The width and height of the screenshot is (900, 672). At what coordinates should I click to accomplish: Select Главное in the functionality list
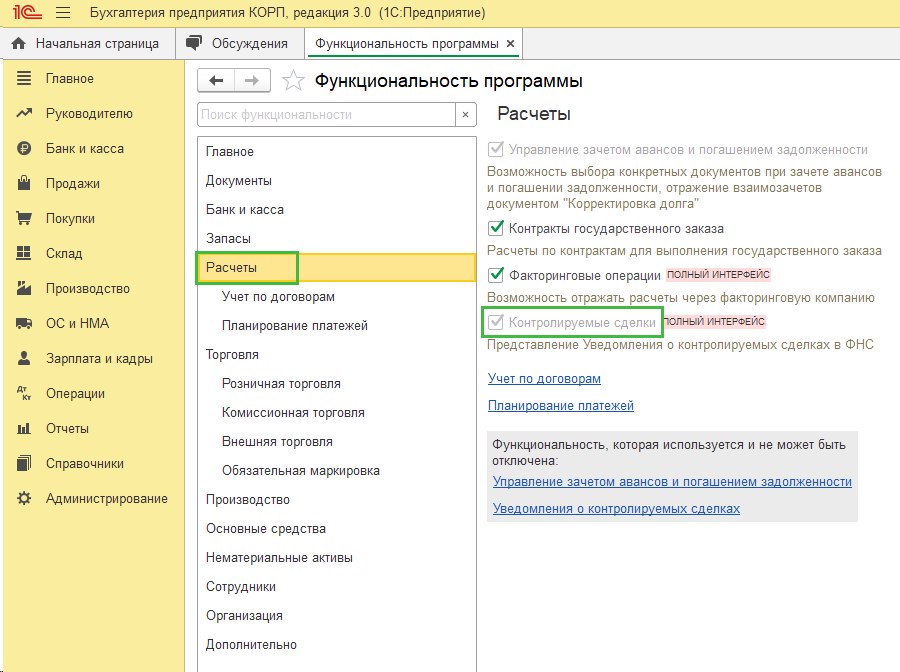click(x=336, y=152)
